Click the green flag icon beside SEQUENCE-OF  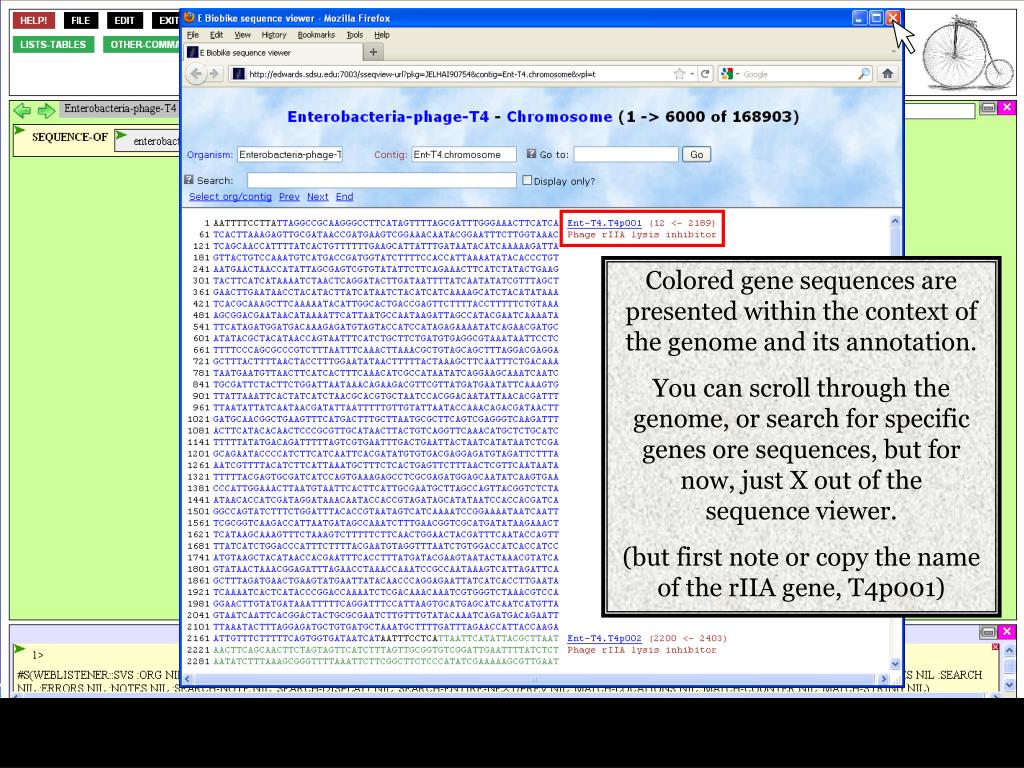pyautogui.click(x=19, y=131)
